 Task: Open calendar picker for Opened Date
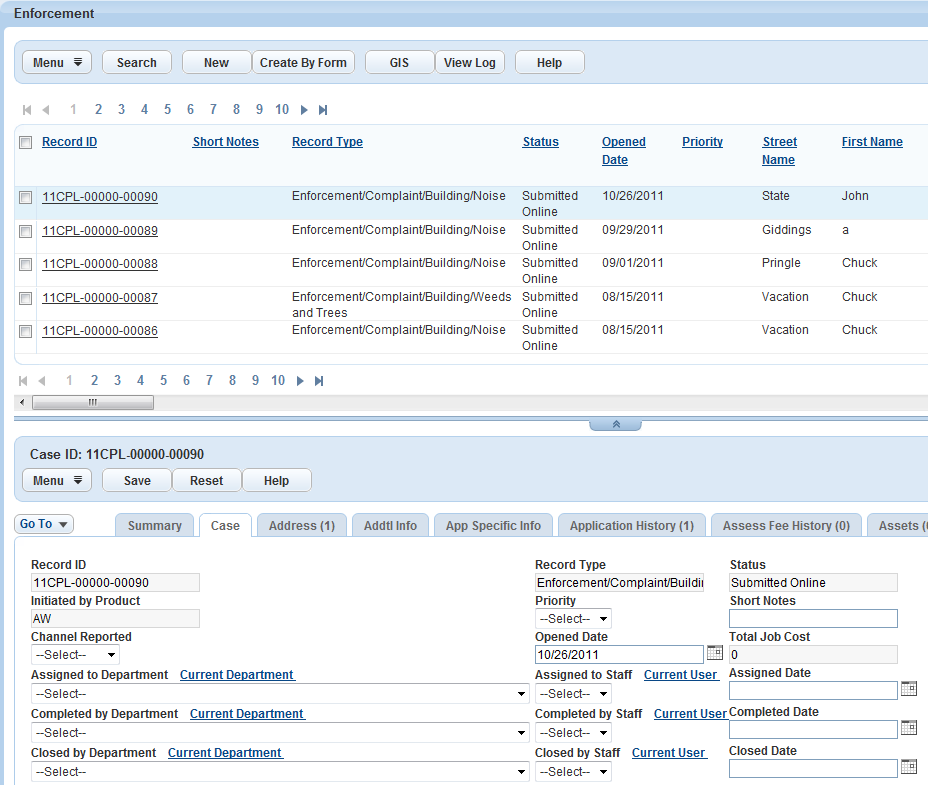714,653
